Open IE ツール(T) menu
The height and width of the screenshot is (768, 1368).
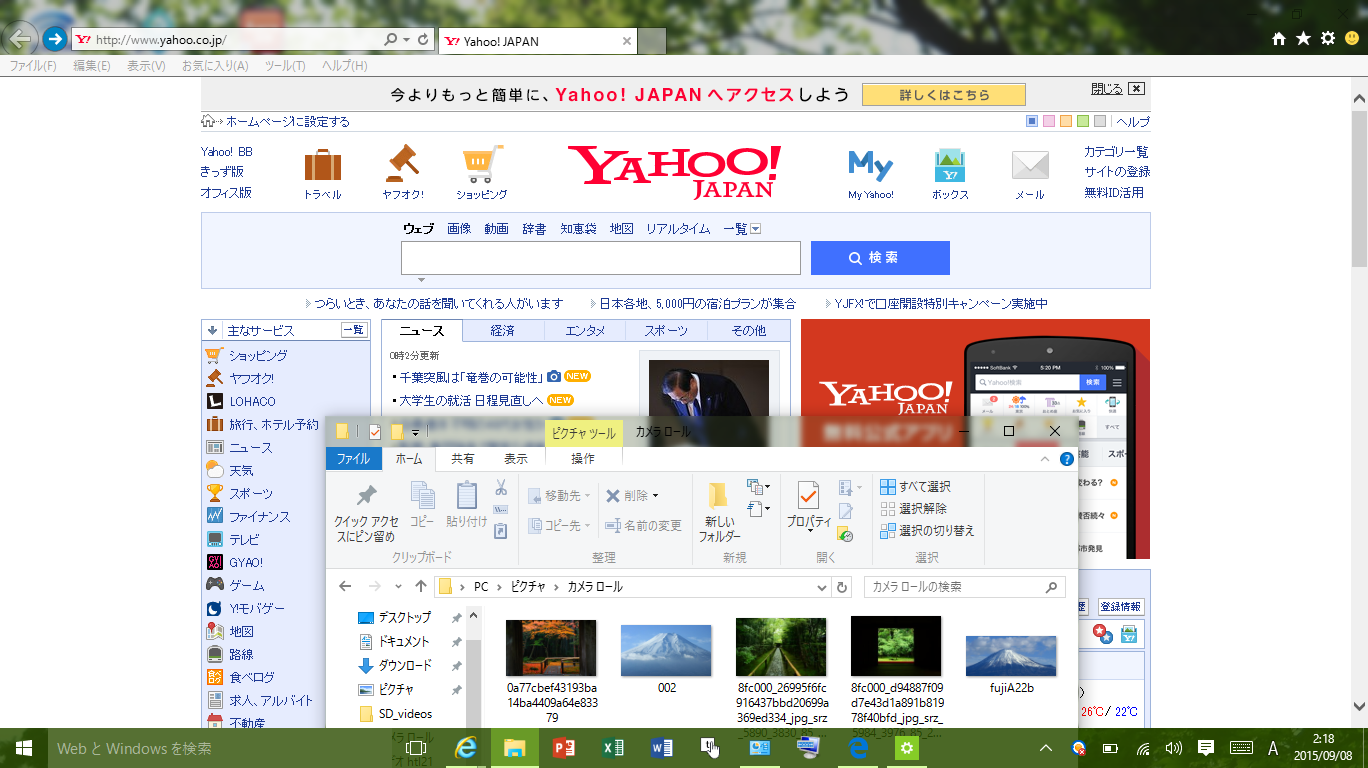pyautogui.click(x=285, y=66)
